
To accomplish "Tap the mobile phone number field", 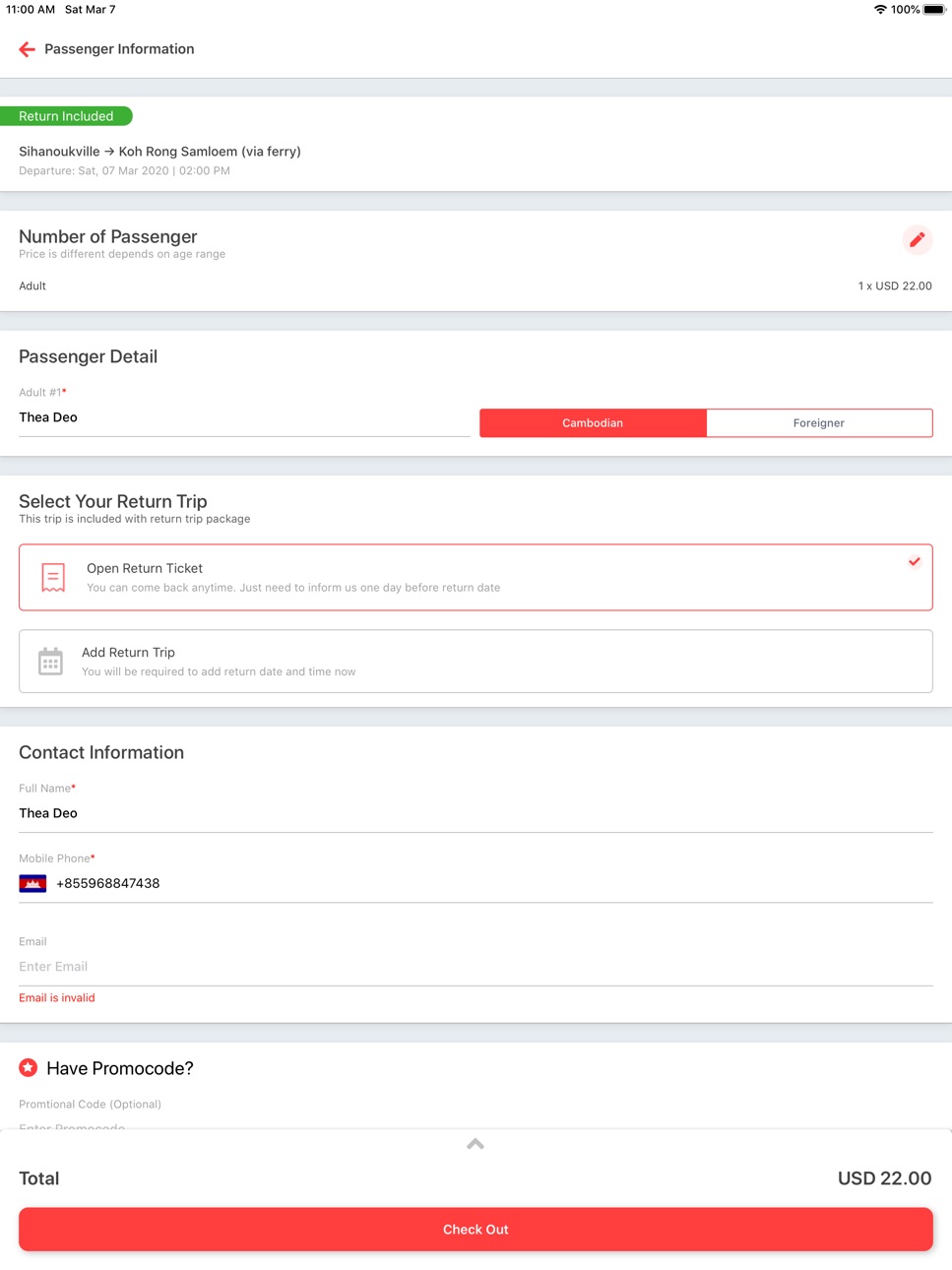I will click(x=493, y=884).
